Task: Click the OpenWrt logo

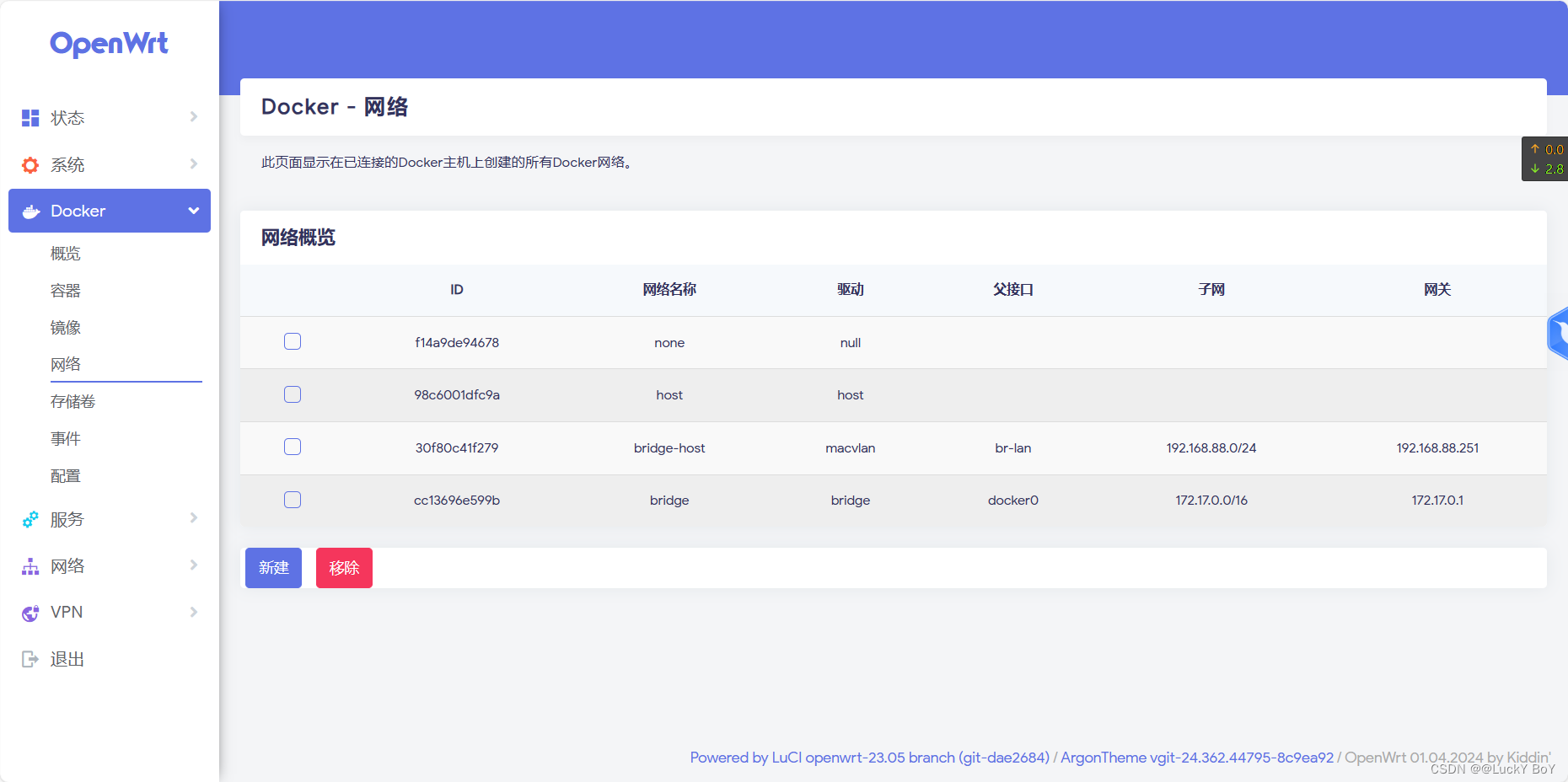Action: click(109, 44)
